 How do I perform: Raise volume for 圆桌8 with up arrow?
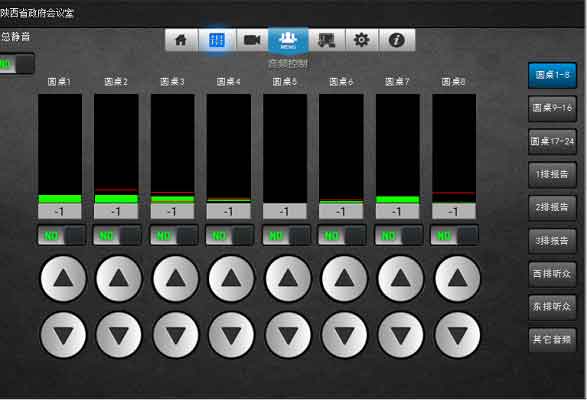(457, 279)
